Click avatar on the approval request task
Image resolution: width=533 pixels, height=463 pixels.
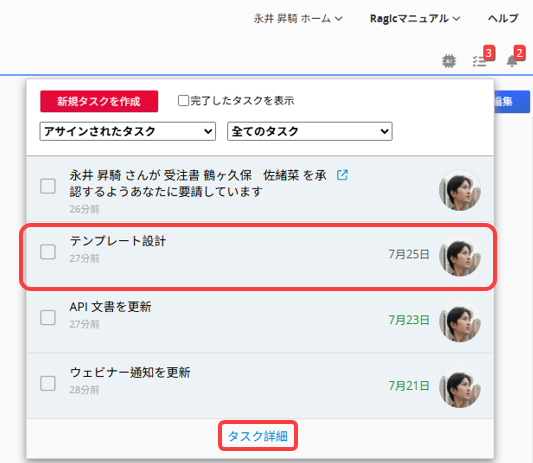tap(460, 190)
